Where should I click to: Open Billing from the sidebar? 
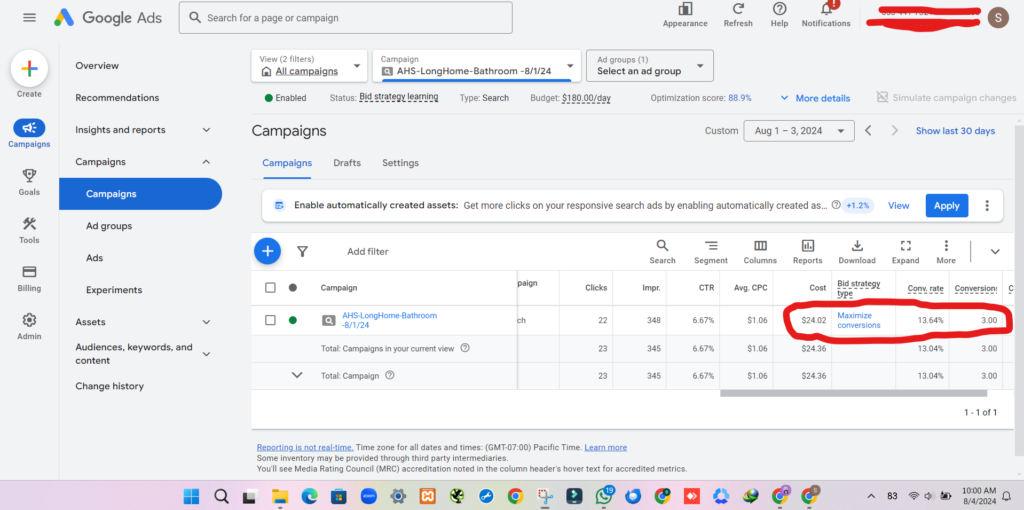tap(29, 279)
